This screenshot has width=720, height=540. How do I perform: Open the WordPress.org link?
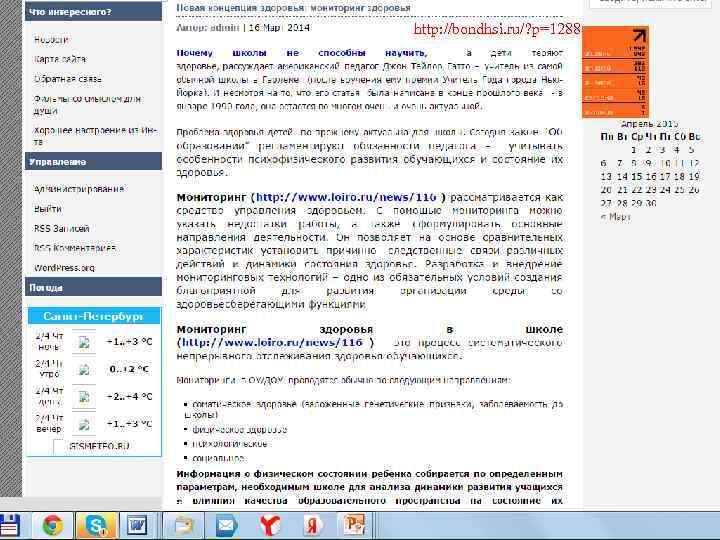point(64,268)
